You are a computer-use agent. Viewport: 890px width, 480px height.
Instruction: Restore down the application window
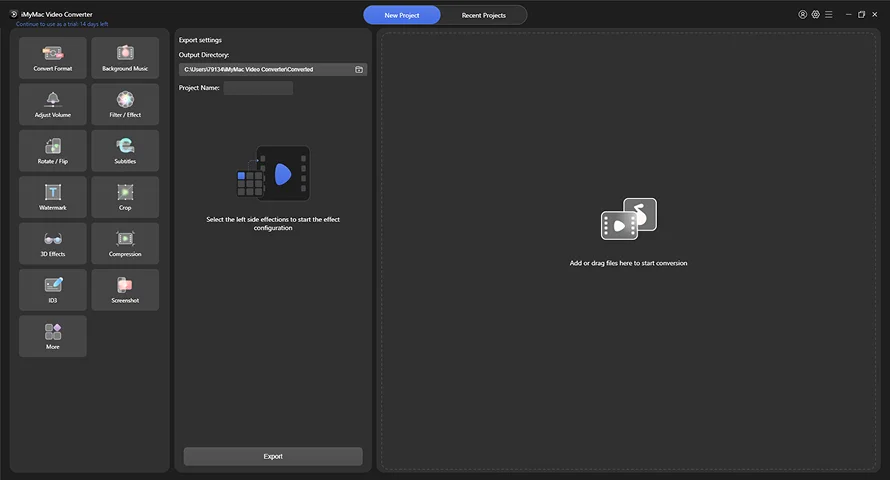click(x=862, y=15)
